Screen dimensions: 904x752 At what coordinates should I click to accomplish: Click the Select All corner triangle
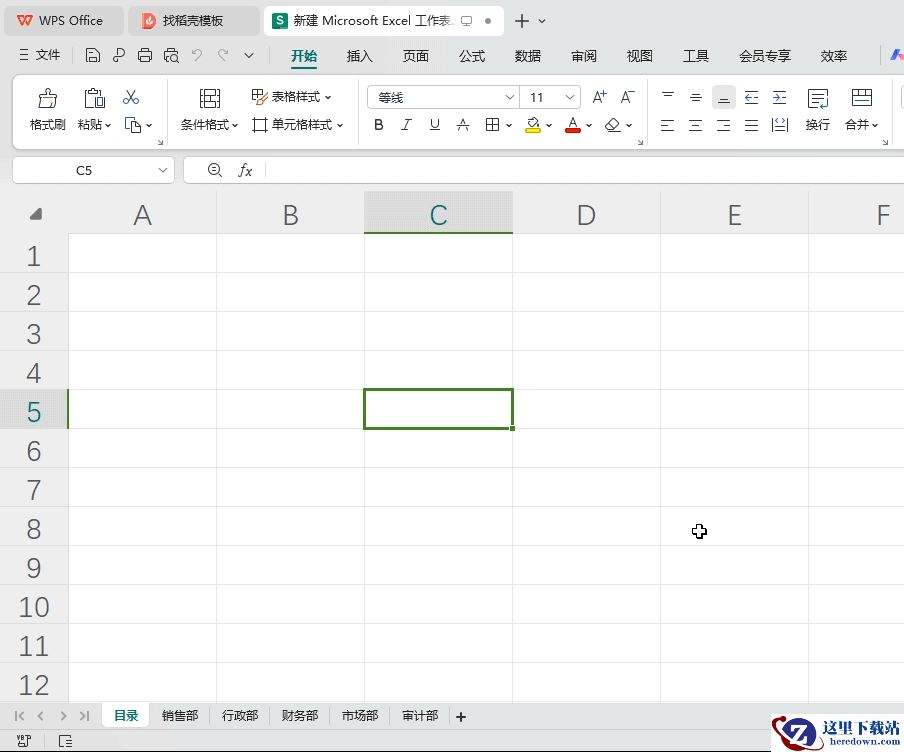(36, 215)
